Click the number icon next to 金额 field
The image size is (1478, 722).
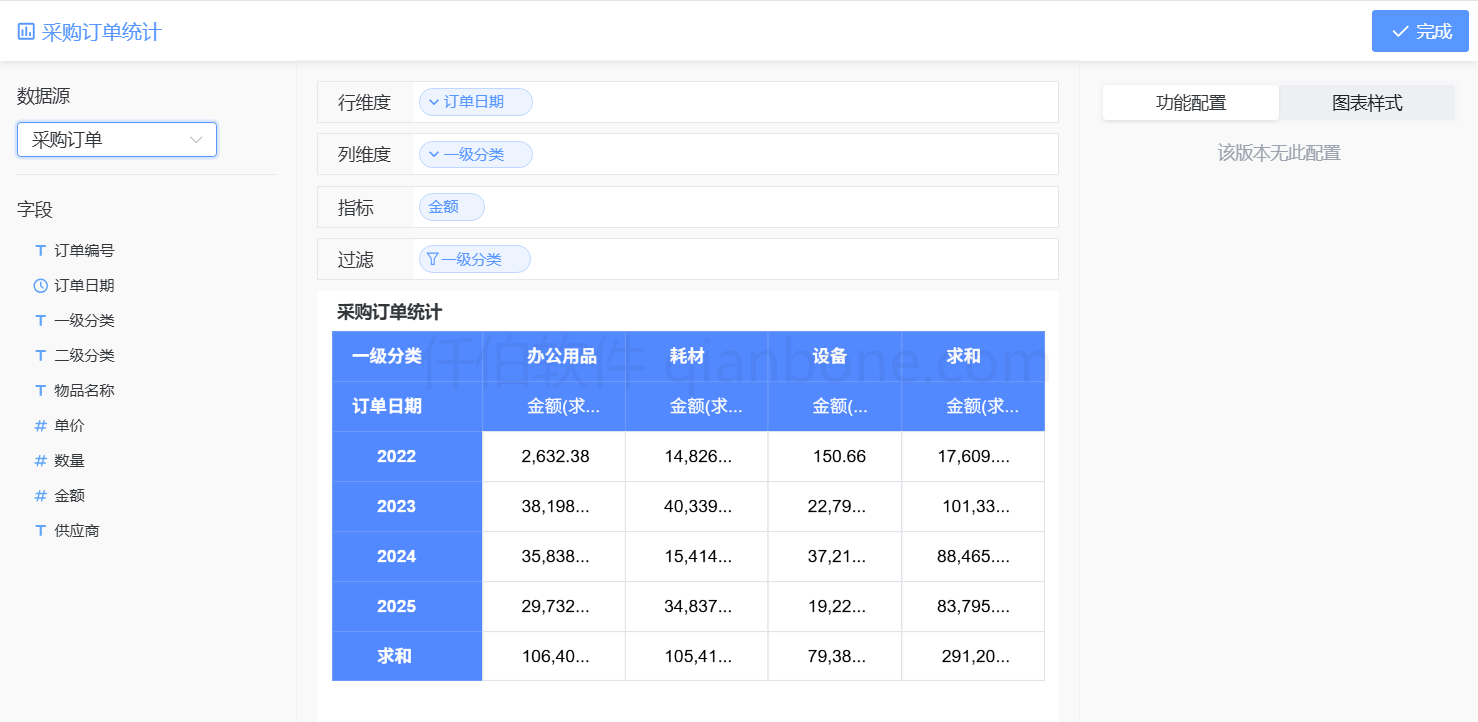(40, 495)
